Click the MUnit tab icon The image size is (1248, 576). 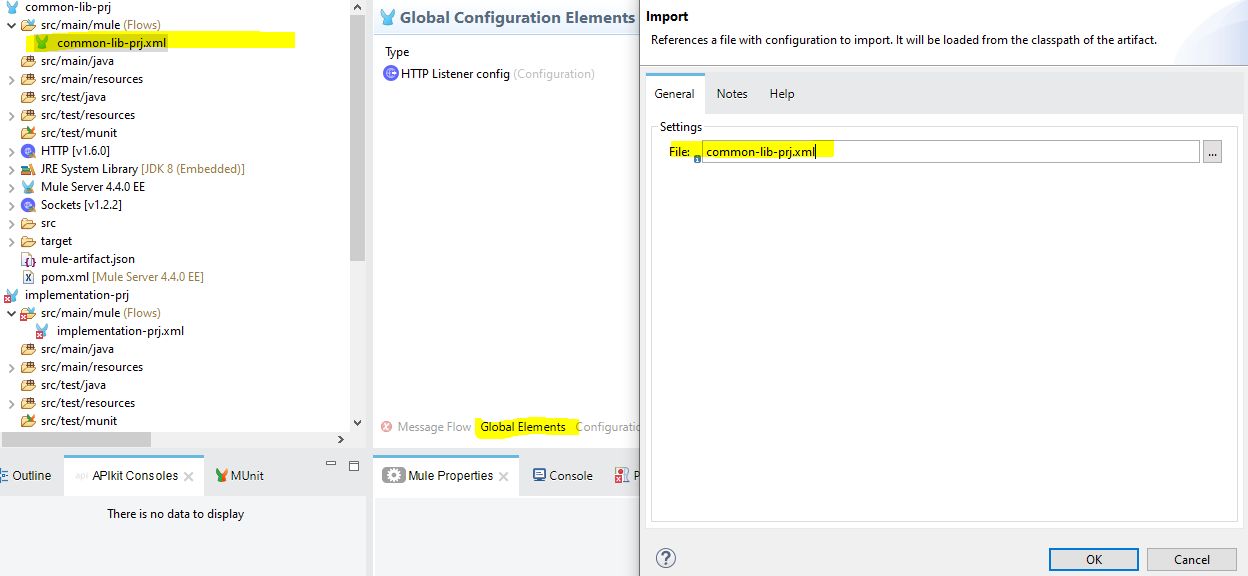click(220, 476)
